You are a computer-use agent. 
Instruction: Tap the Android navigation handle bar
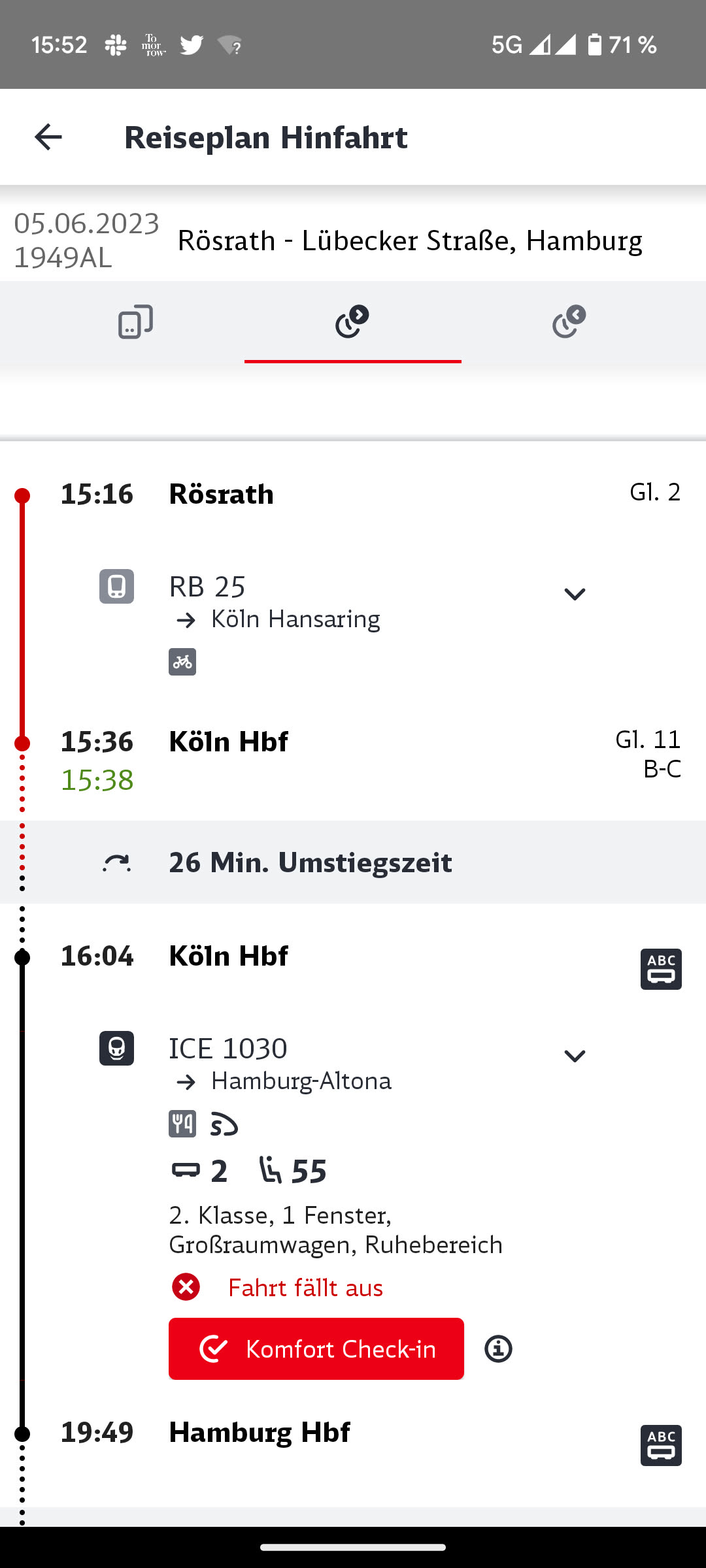click(353, 1547)
